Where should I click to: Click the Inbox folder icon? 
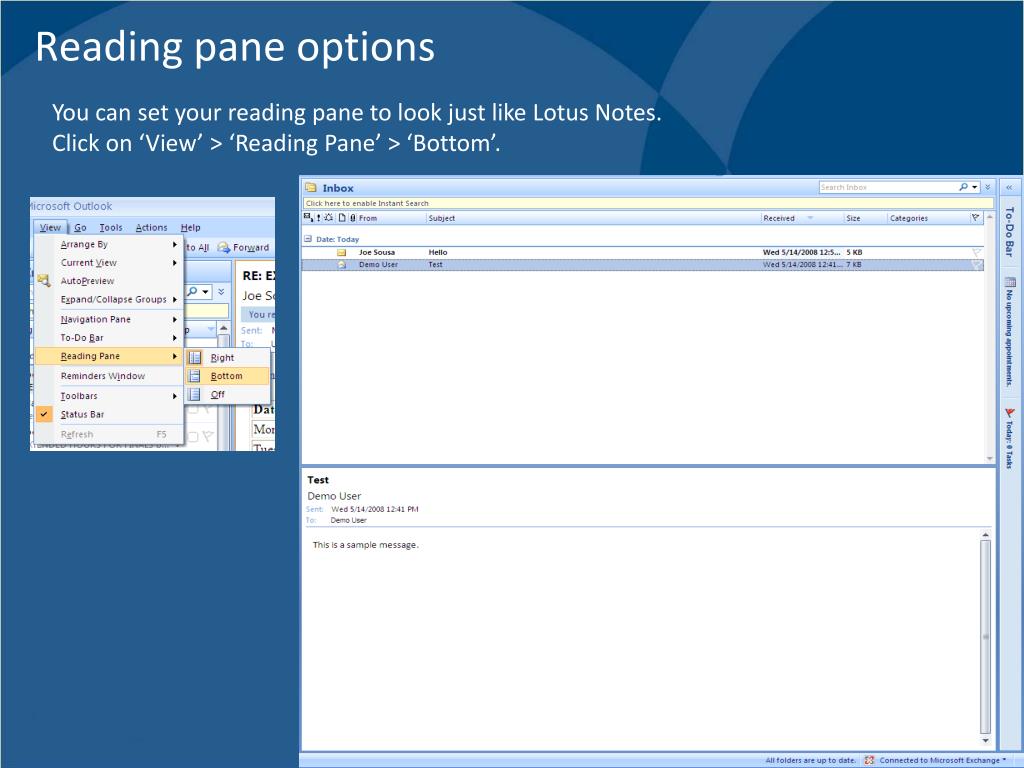point(311,187)
